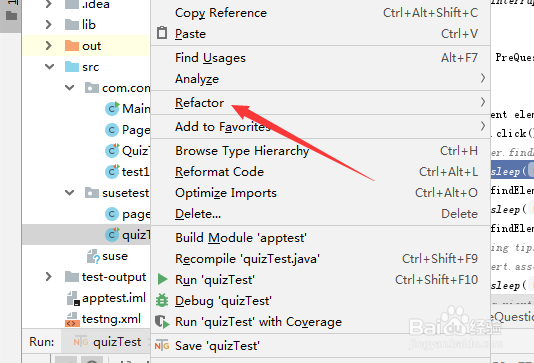Select the orange out folder icon

tap(72, 46)
